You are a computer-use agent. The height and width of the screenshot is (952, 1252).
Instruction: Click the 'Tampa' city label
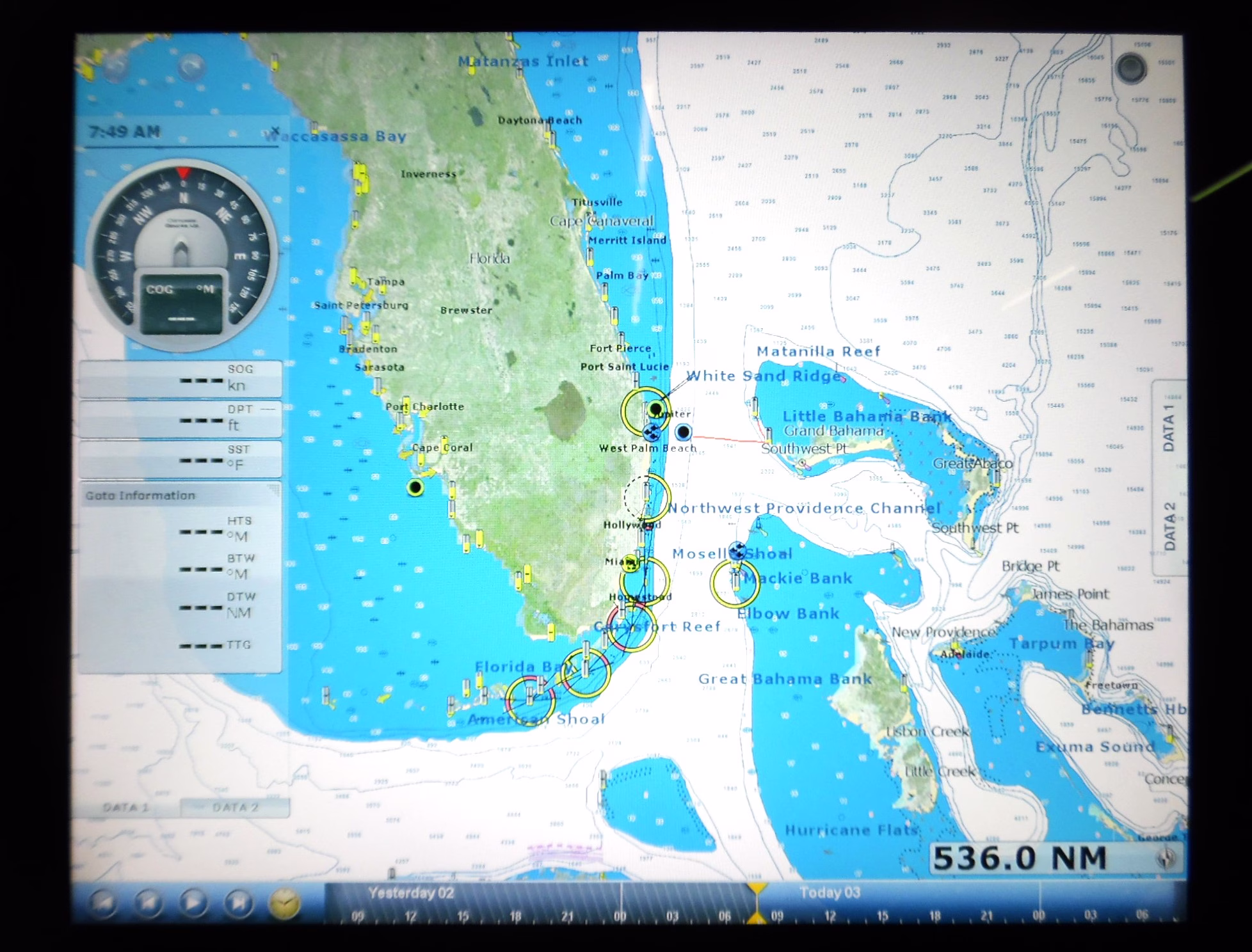(x=386, y=282)
